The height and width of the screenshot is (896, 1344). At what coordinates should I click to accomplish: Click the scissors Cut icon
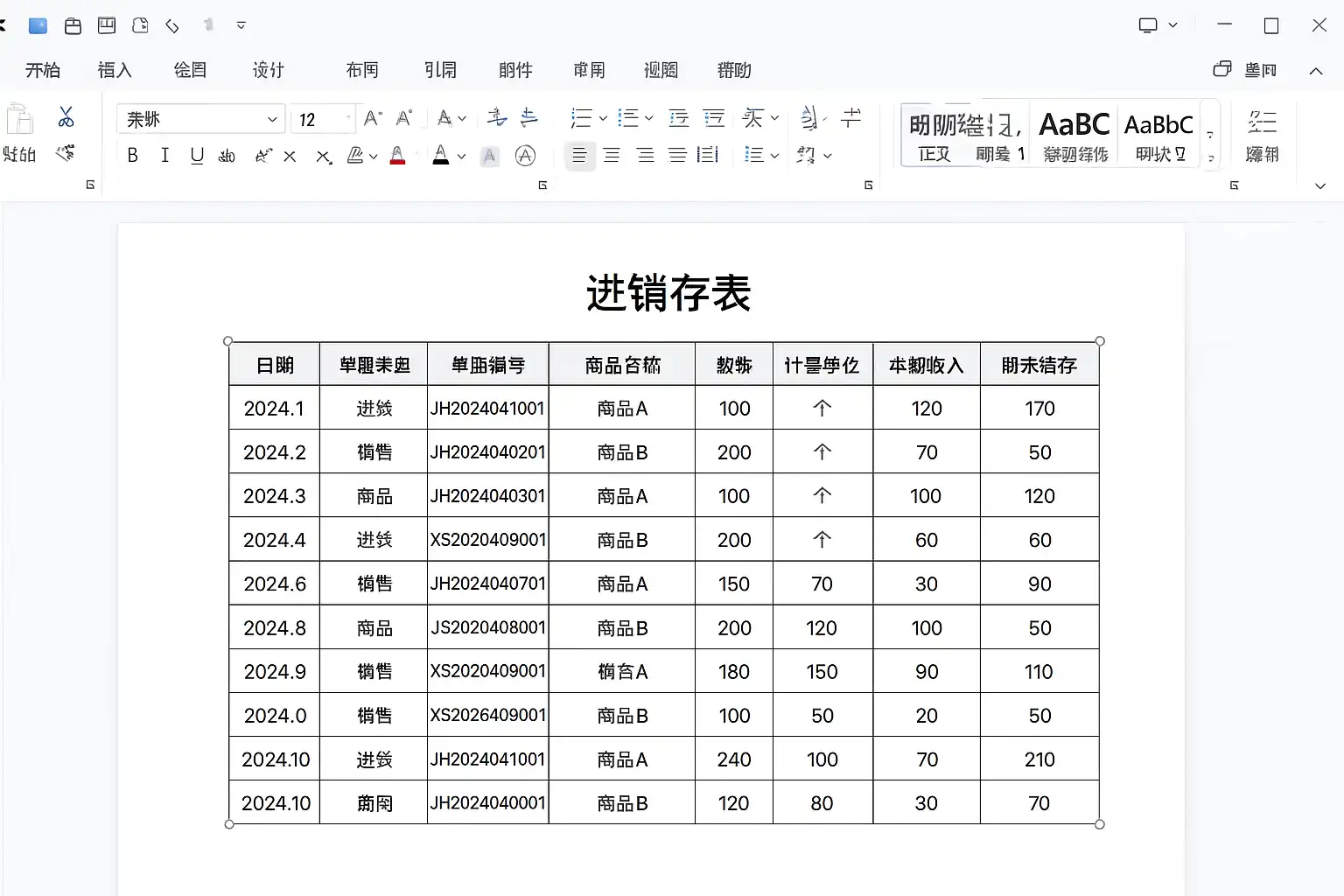(x=66, y=117)
